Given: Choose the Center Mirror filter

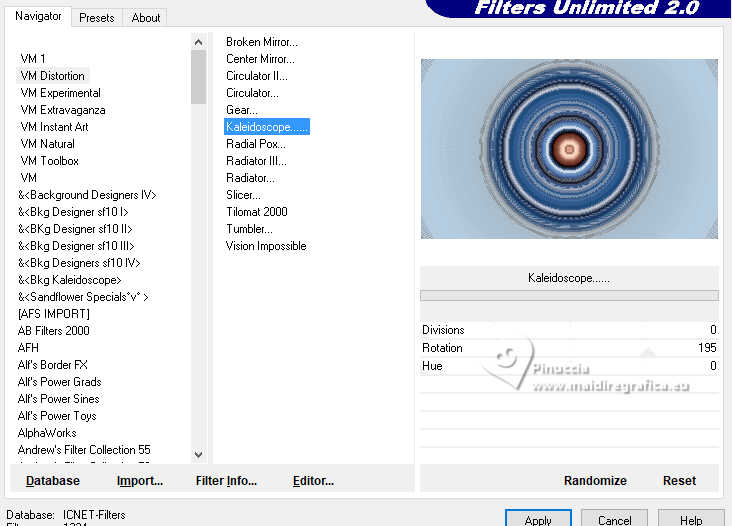Looking at the screenshot, I should (x=260, y=59).
